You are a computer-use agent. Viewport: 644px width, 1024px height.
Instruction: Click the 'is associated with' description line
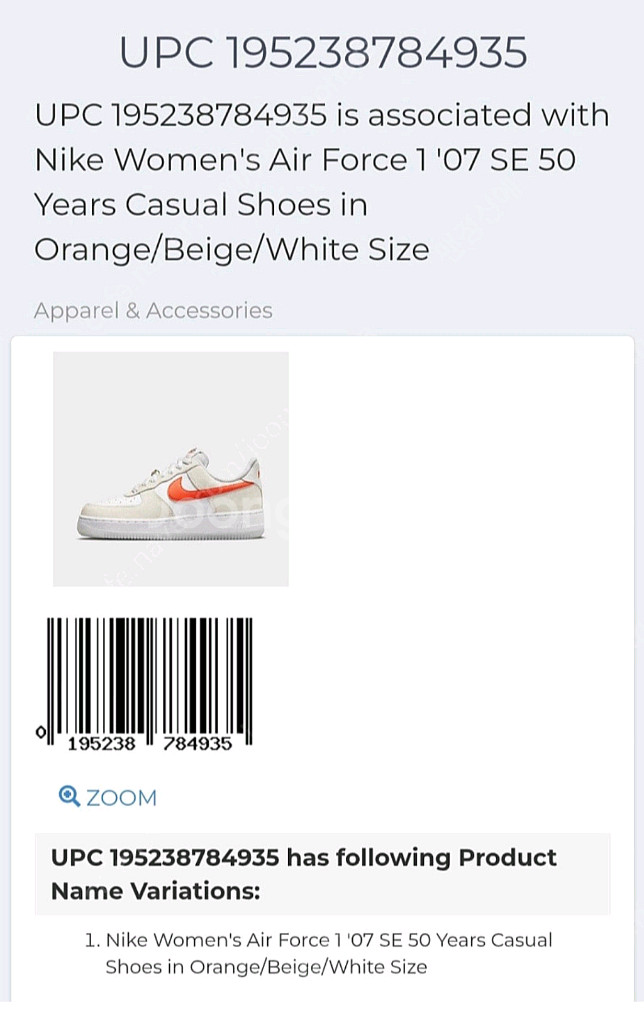pos(322,115)
